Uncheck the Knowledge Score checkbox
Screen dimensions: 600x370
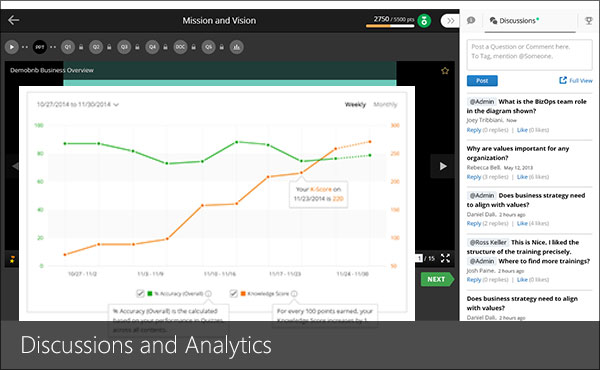click(x=233, y=293)
